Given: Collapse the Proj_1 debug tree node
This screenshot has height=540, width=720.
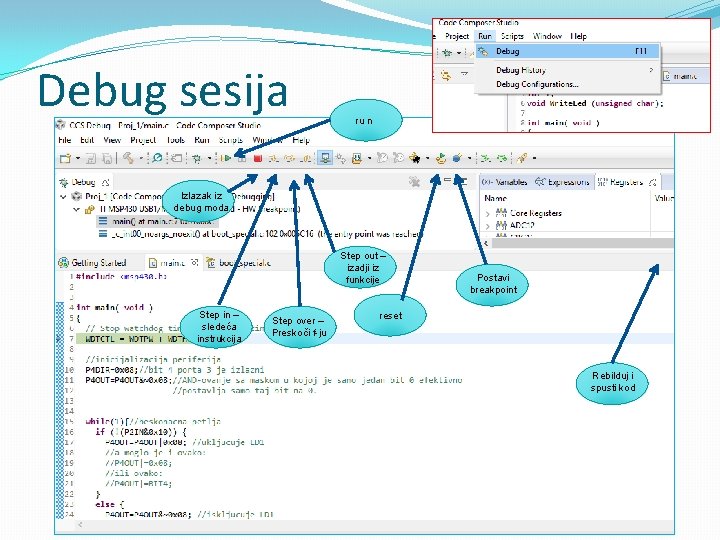Looking at the screenshot, I should (x=63, y=197).
